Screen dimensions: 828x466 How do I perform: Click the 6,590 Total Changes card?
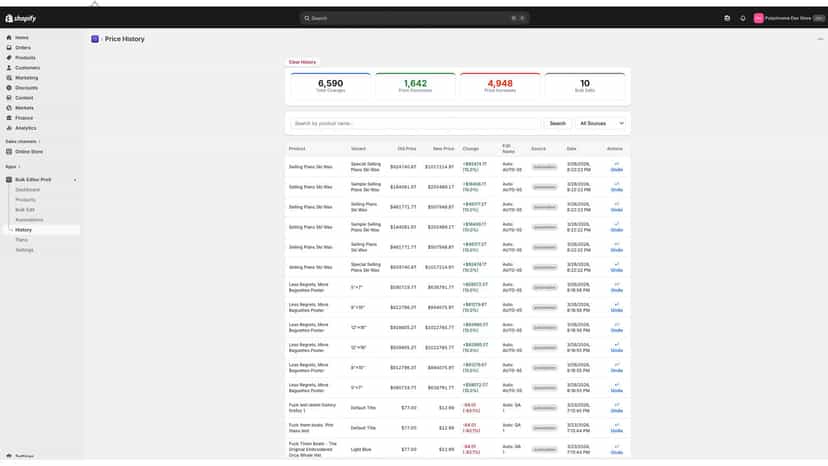pos(331,86)
